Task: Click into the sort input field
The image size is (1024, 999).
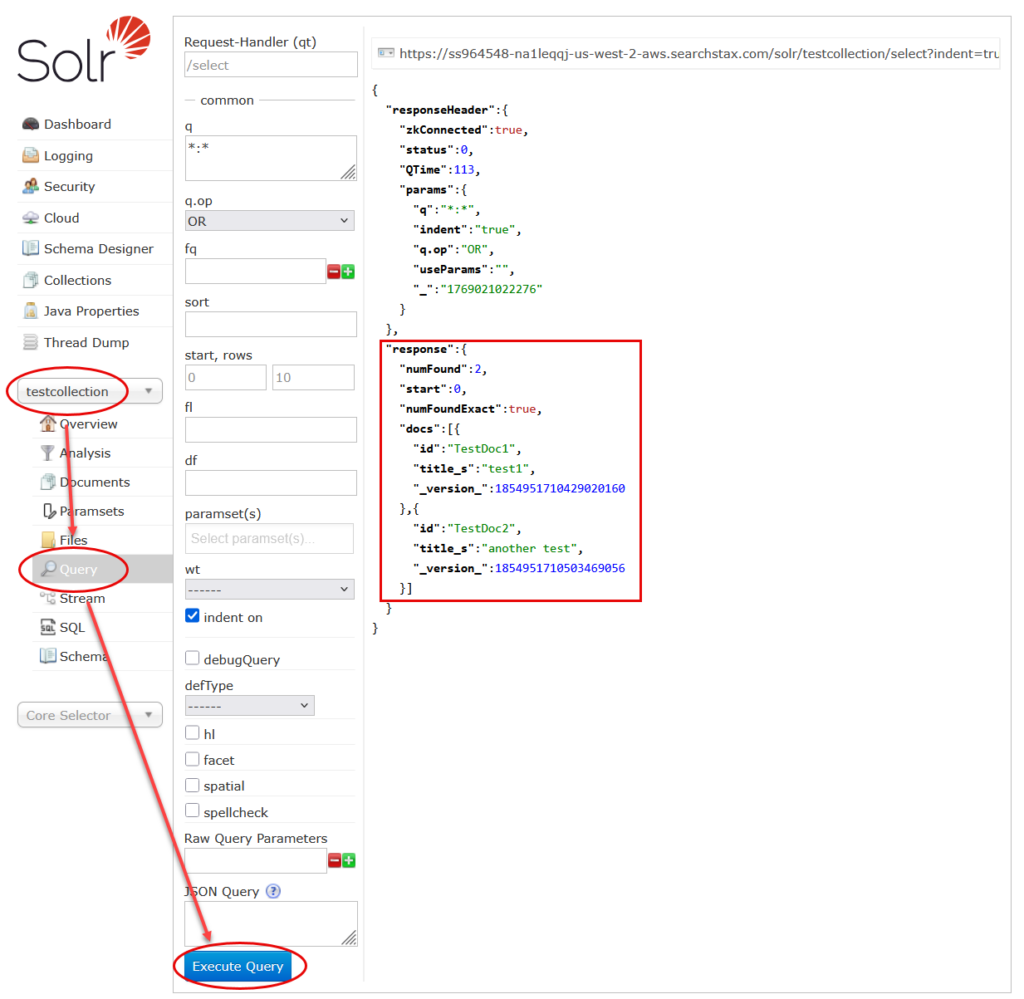Action: pos(270,324)
